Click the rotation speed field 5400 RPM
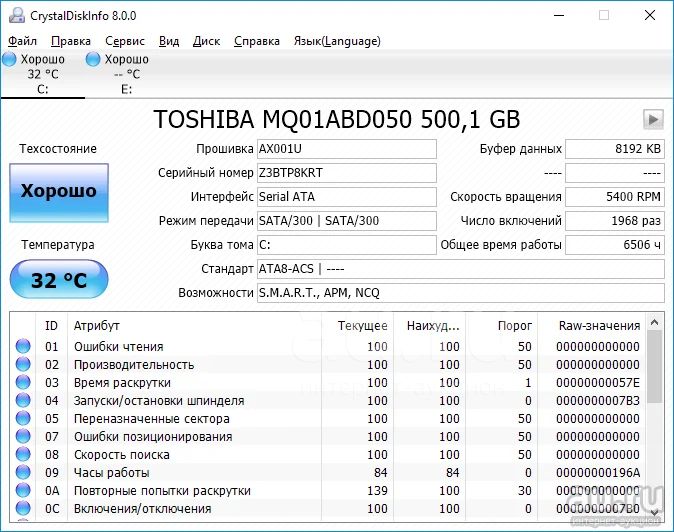674x532 pixels. click(615, 197)
